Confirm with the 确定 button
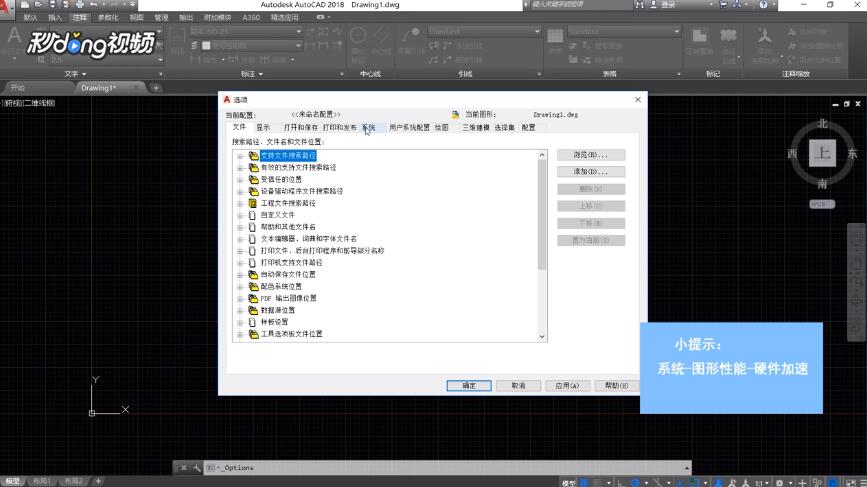Image resolution: width=867 pixels, height=487 pixels. pyautogui.click(x=469, y=385)
